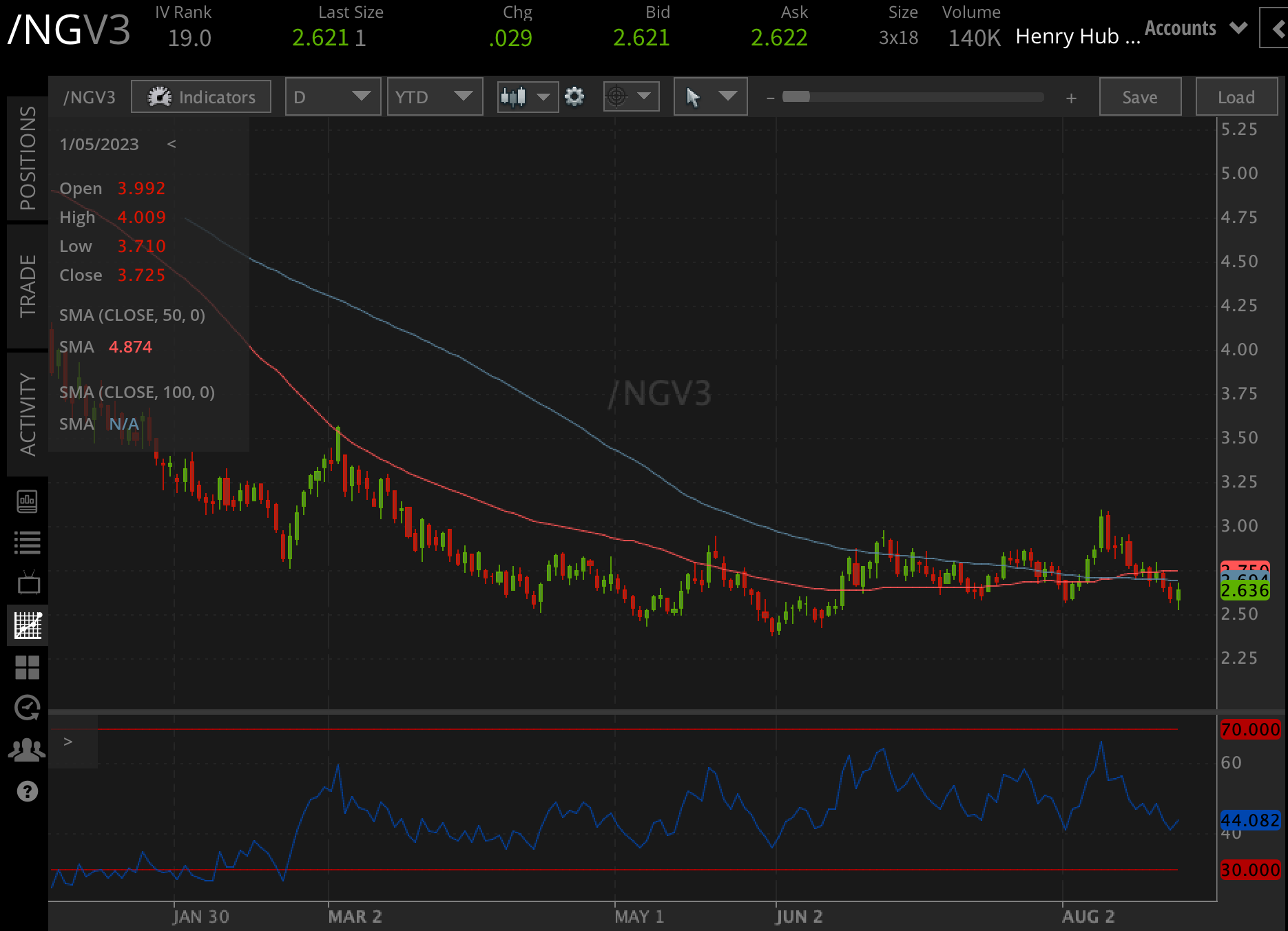Expand the Accounts dropdown
The height and width of the screenshot is (931, 1288).
(x=1238, y=28)
